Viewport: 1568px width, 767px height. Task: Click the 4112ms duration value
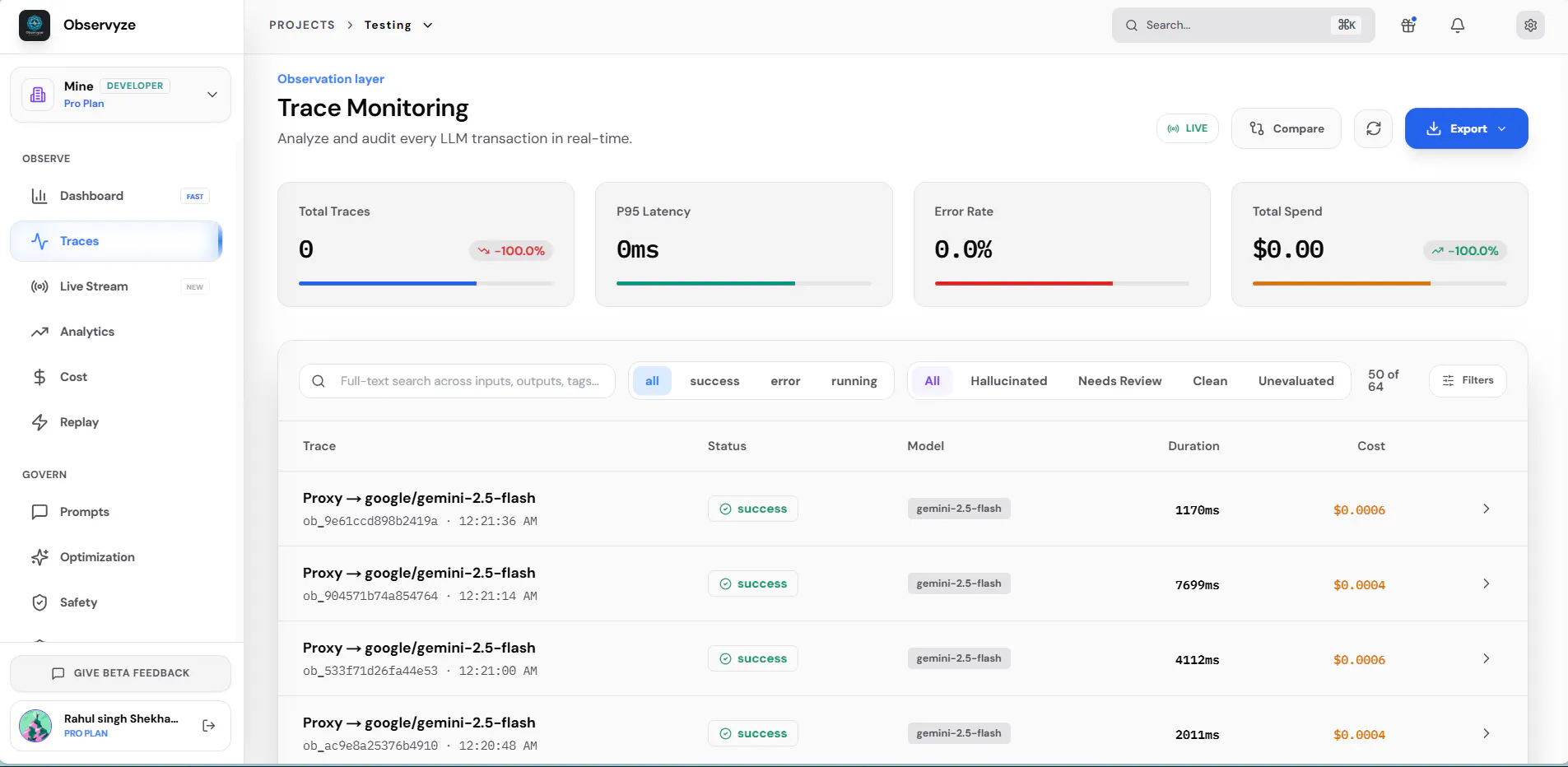[1197, 660]
